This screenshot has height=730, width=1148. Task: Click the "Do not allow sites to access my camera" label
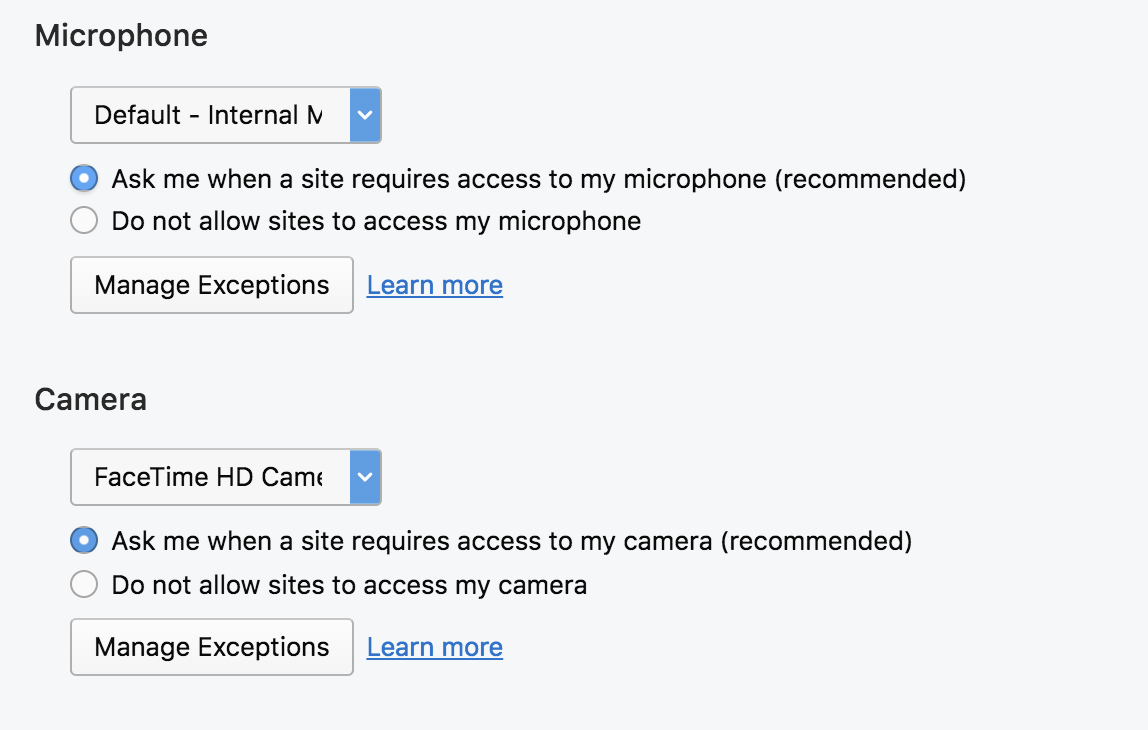point(349,584)
